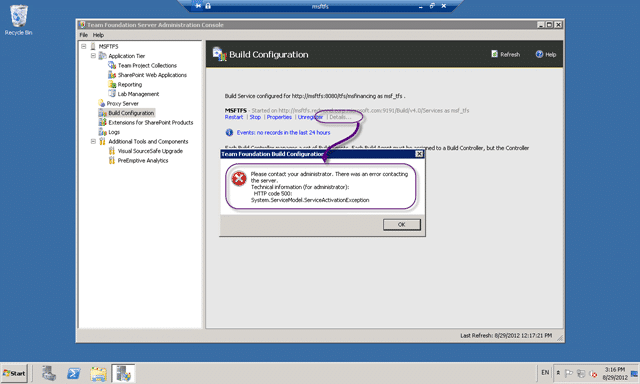The width and height of the screenshot is (640, 384).
Task: Click the Proxy Server icon
Action: coord(102,103)
